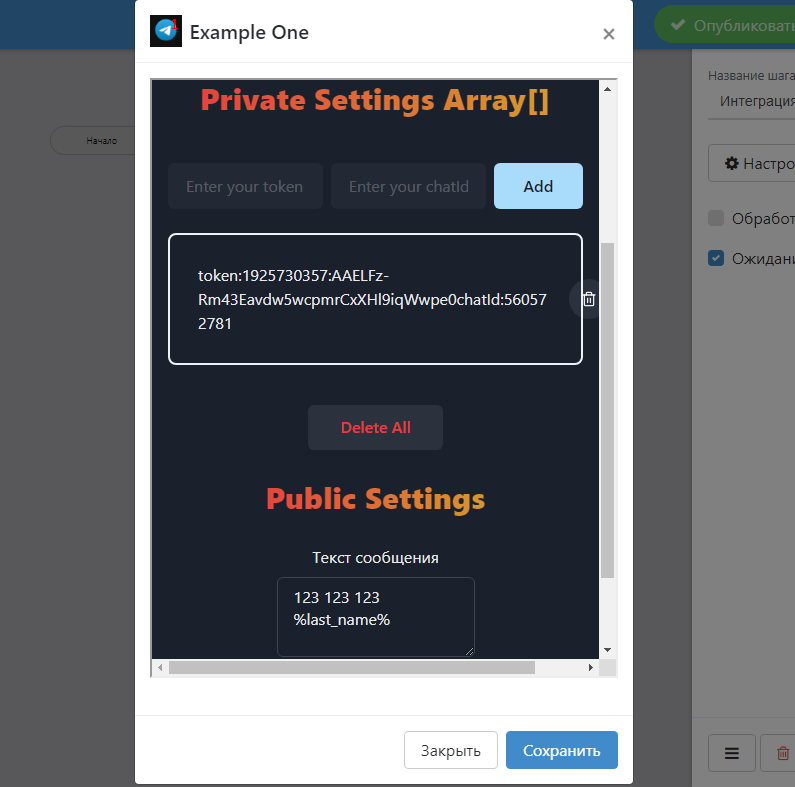Close the Example One dialog with X

(608, 34)
